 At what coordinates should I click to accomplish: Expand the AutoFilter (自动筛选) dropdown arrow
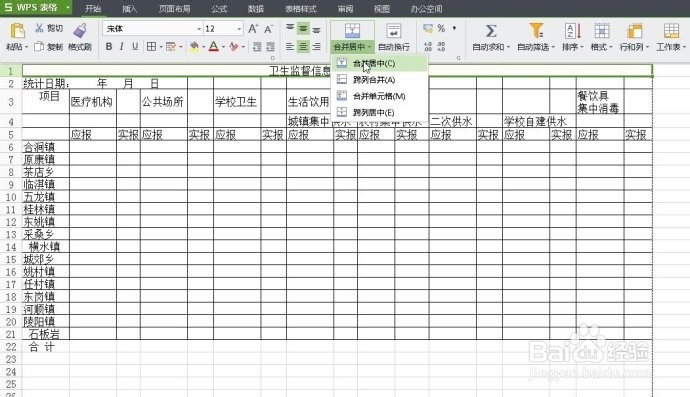tap(553, 47)
